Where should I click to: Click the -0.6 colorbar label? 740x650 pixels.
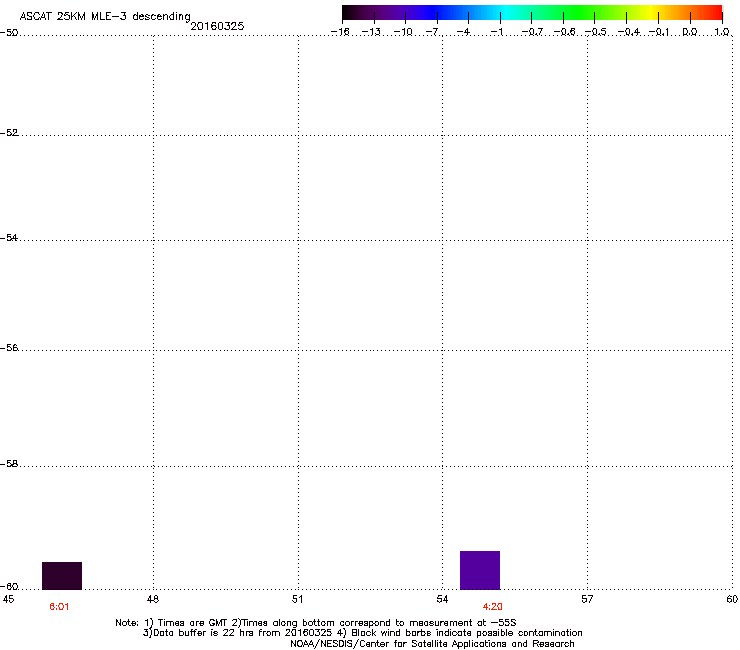[x=564, y=32]
